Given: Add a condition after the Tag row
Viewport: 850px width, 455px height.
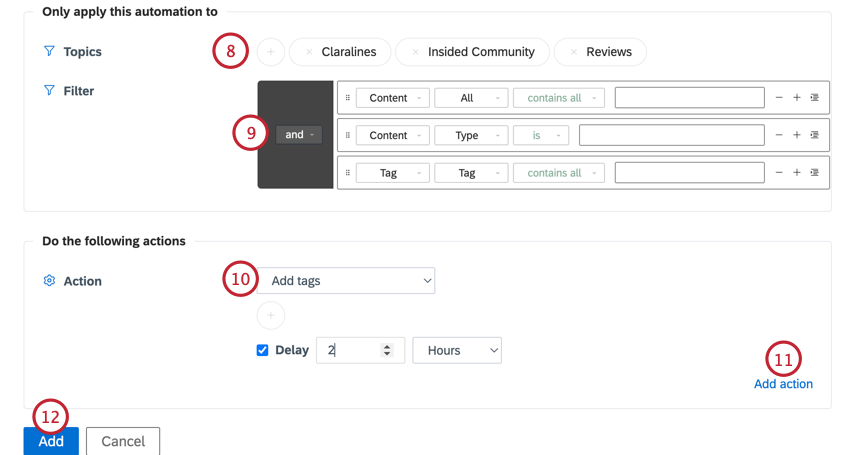Looking at the screenshot, I should [x=797, y=172].
